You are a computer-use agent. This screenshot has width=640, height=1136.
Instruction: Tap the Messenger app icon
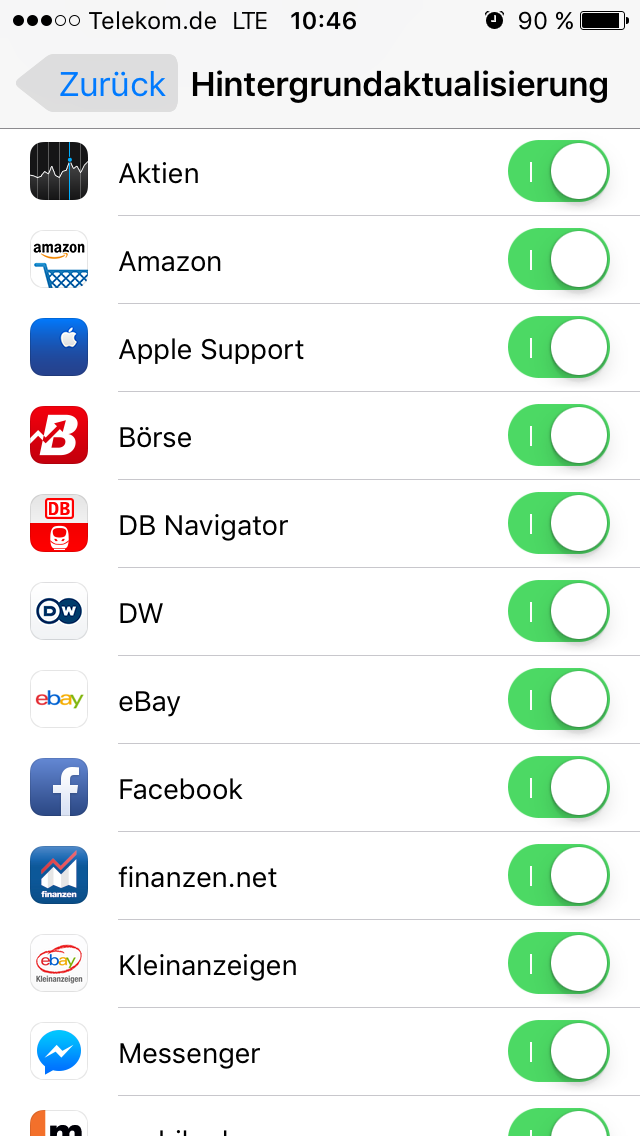pos(59,1052)
